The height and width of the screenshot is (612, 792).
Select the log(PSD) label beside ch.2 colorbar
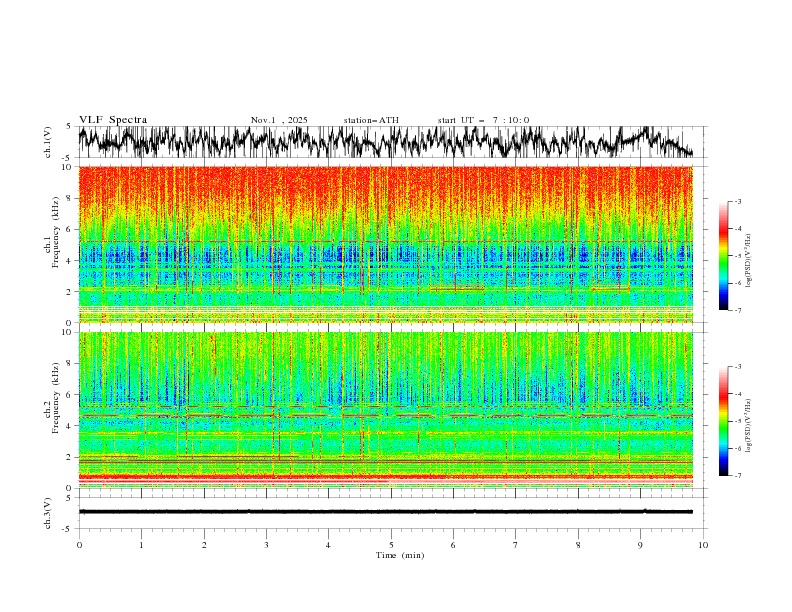(x=748, y=425)
